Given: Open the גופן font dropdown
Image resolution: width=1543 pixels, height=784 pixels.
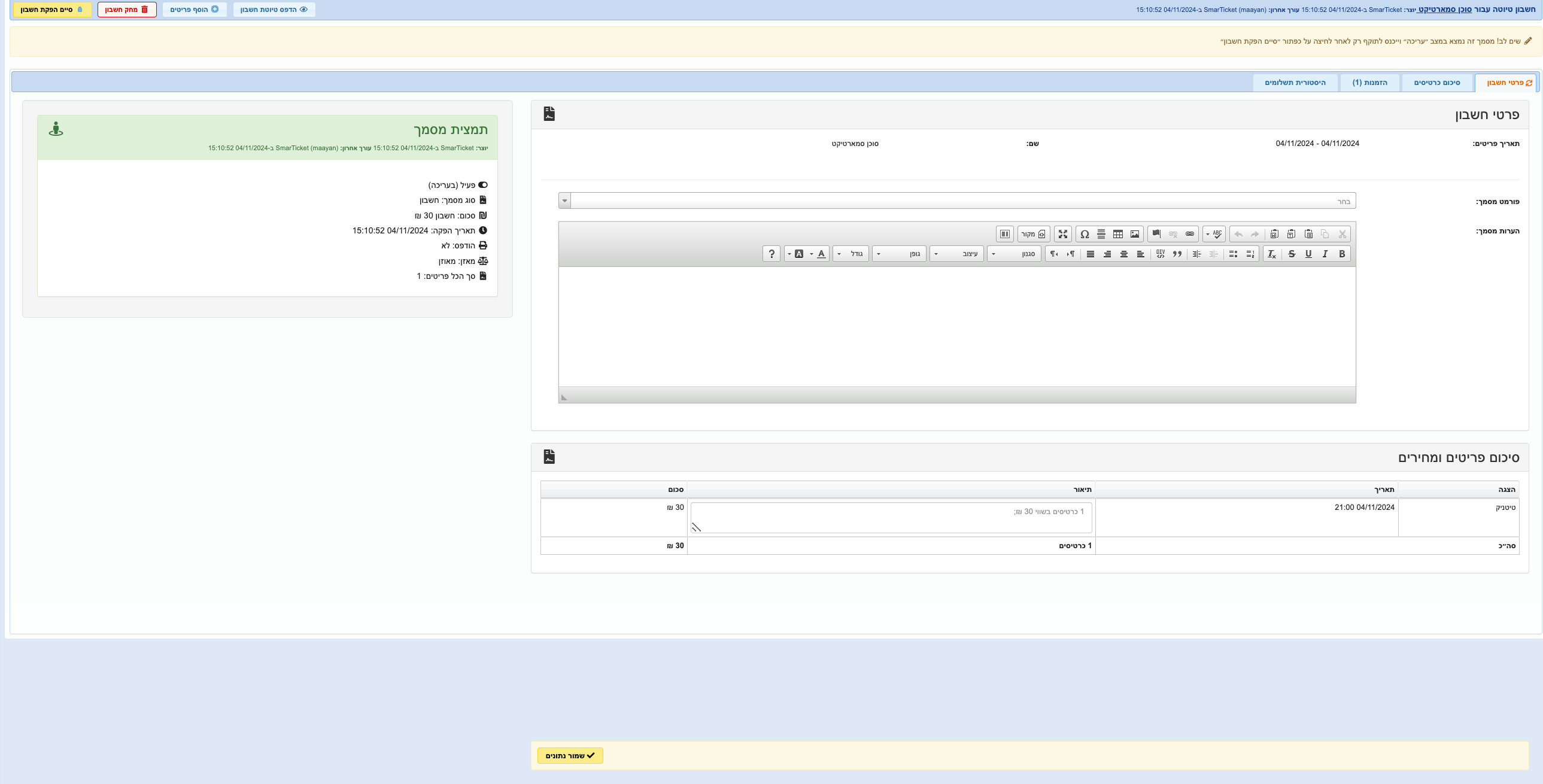Looking at the screenshot, I should [900, 254].
